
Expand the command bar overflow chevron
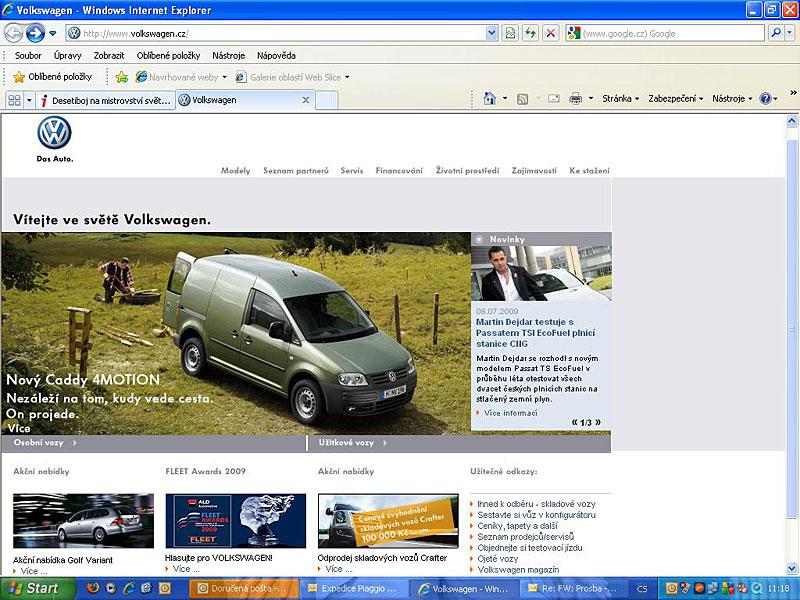(793, 93)
